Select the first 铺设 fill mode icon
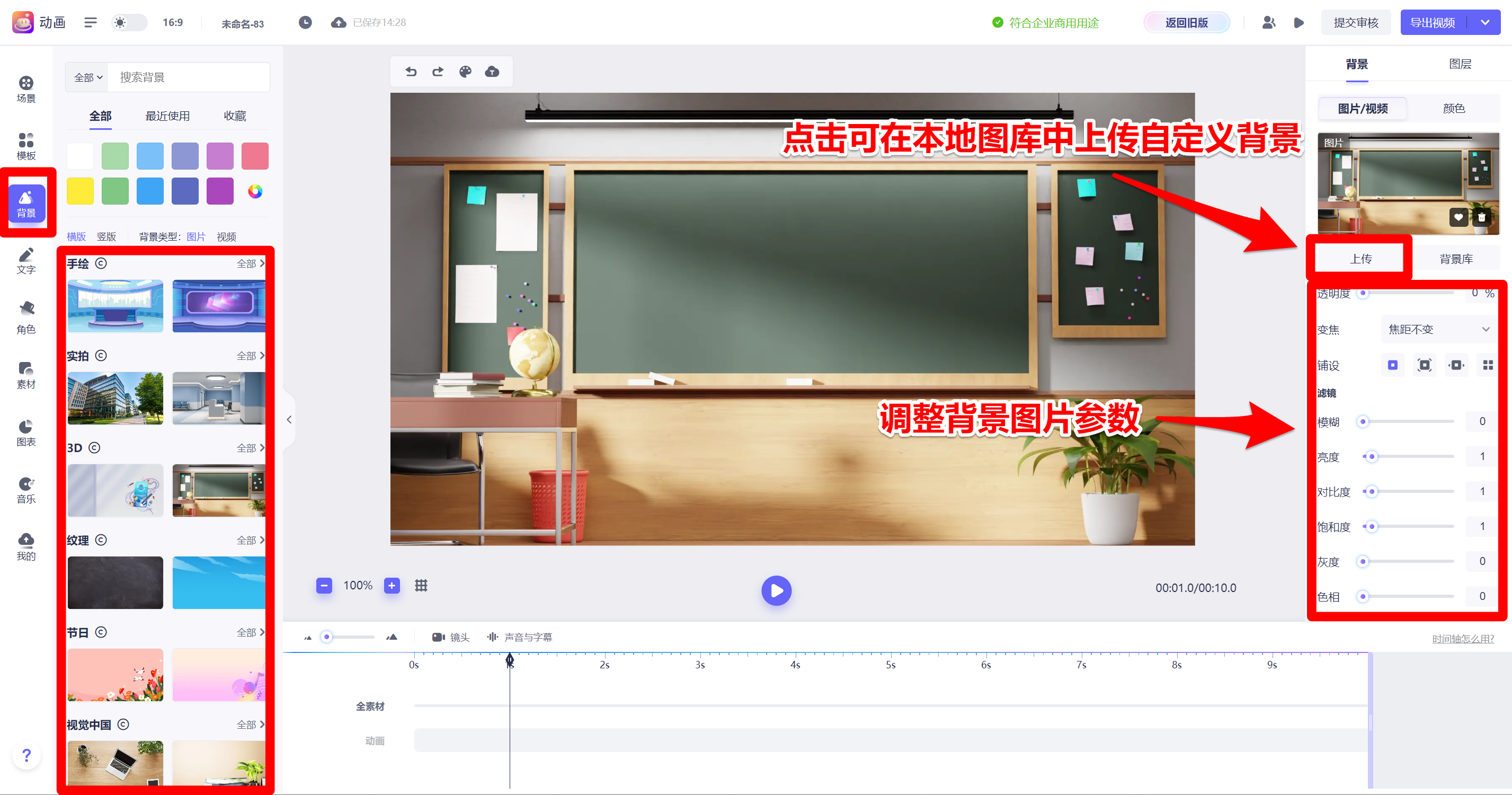Viewport: 1512px width, 795px height. click(1392, 365)
